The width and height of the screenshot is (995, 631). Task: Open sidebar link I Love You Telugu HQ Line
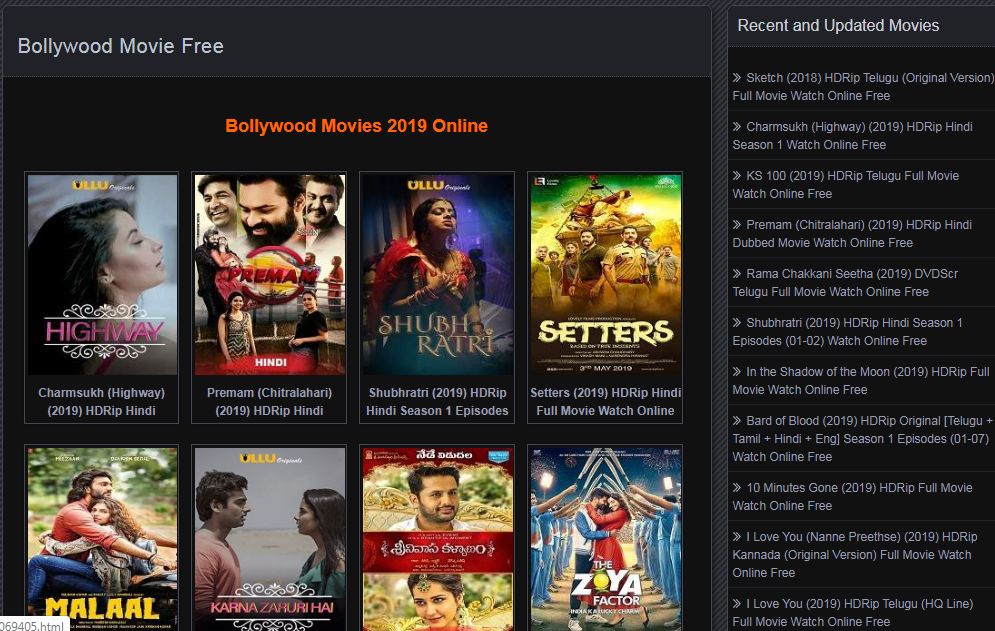[x=853, y=612]
